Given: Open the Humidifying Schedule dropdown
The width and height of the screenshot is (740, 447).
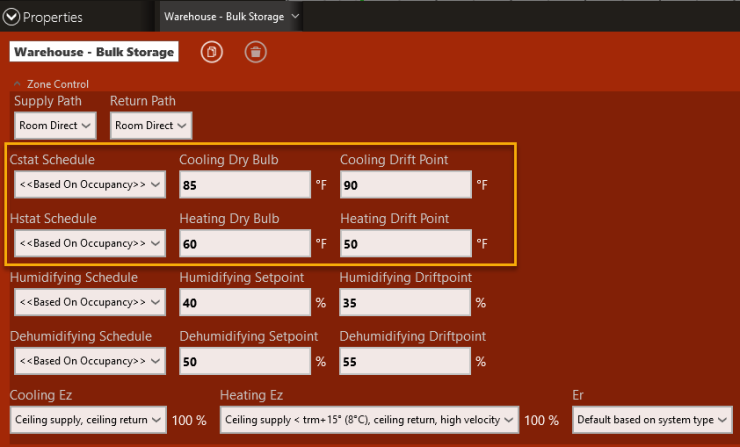Looking at the screenshot, I should 90,302.
